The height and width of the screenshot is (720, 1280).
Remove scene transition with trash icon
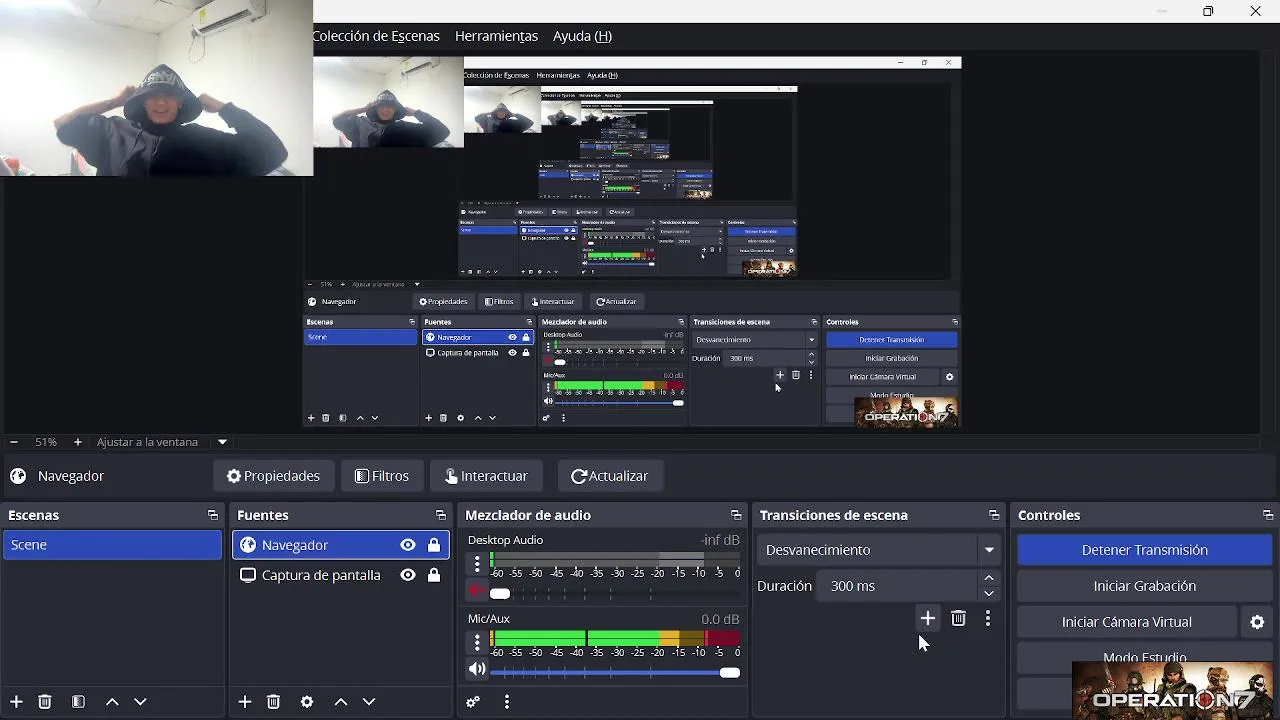coord(959,619)
